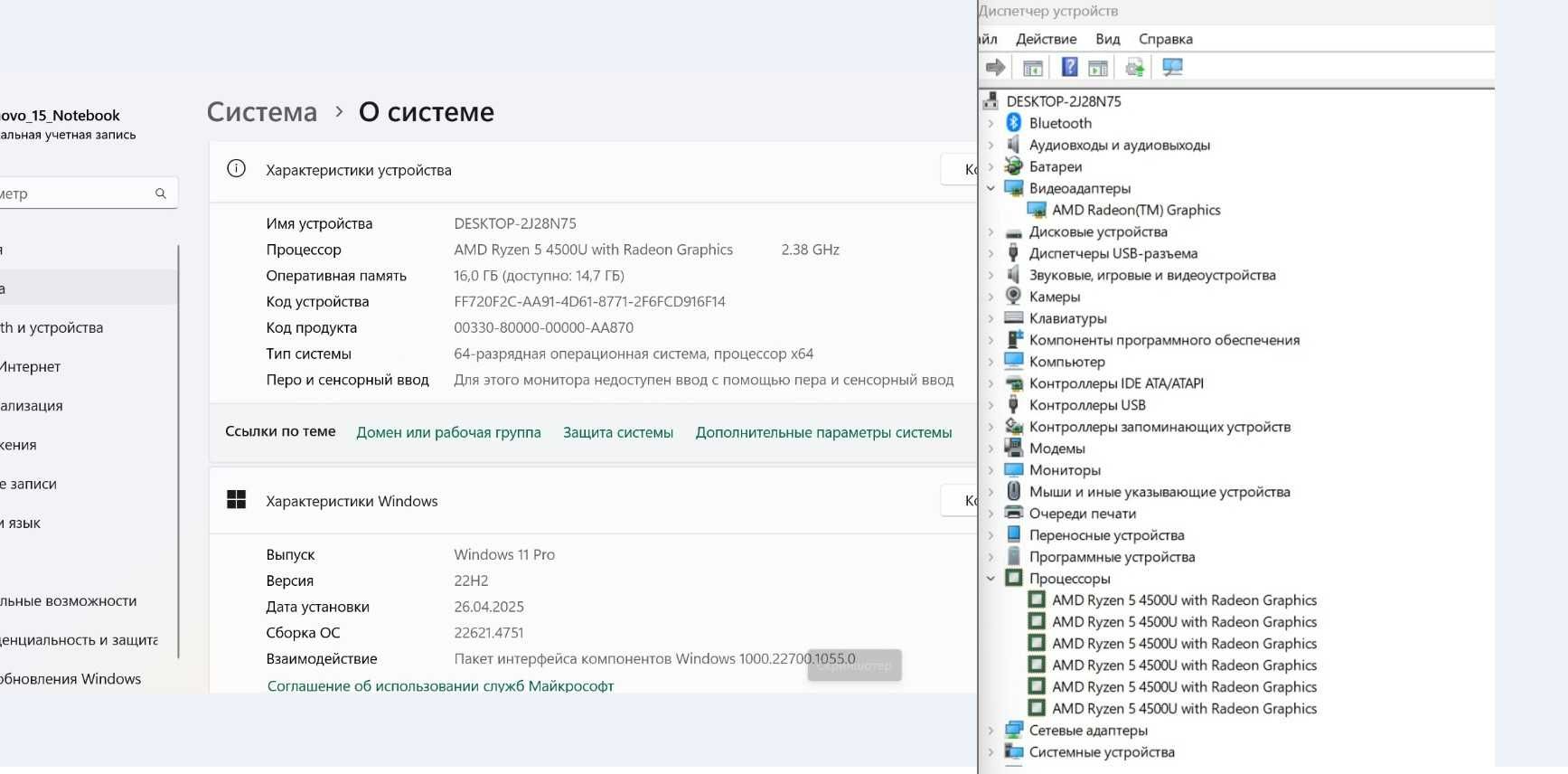Open the Справка menu
The width and height of the screenshot is (1568, 774).
pos(1165,39)
